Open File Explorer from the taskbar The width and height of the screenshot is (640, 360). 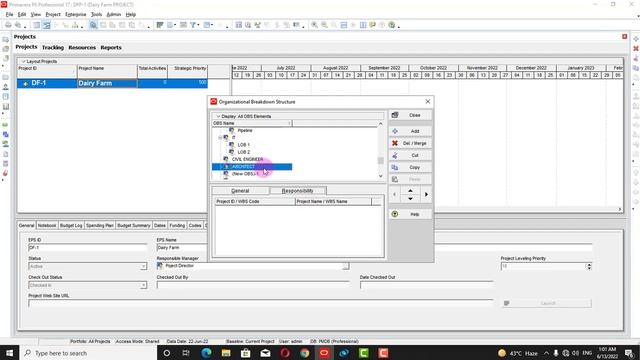click(x=226, y=353)
